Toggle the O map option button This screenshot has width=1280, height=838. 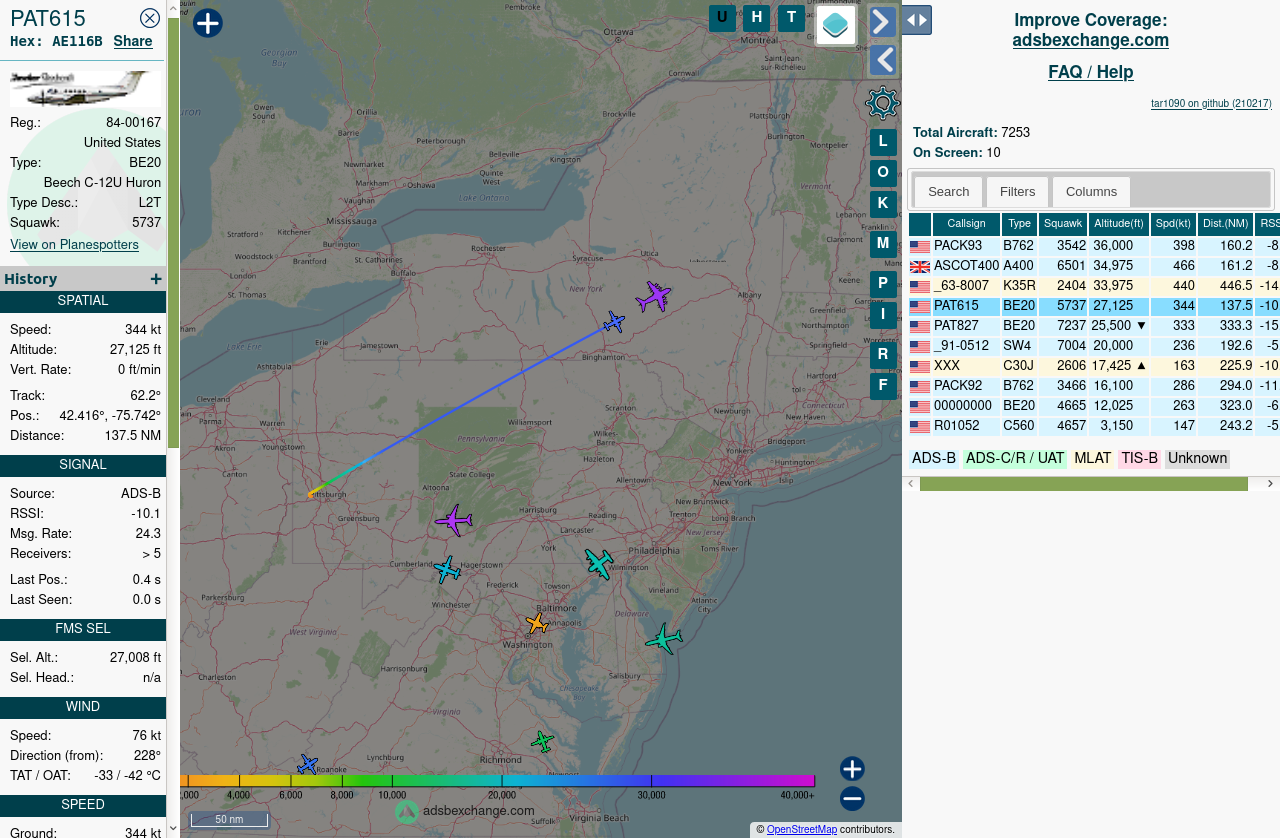click(x=883, y=173)
